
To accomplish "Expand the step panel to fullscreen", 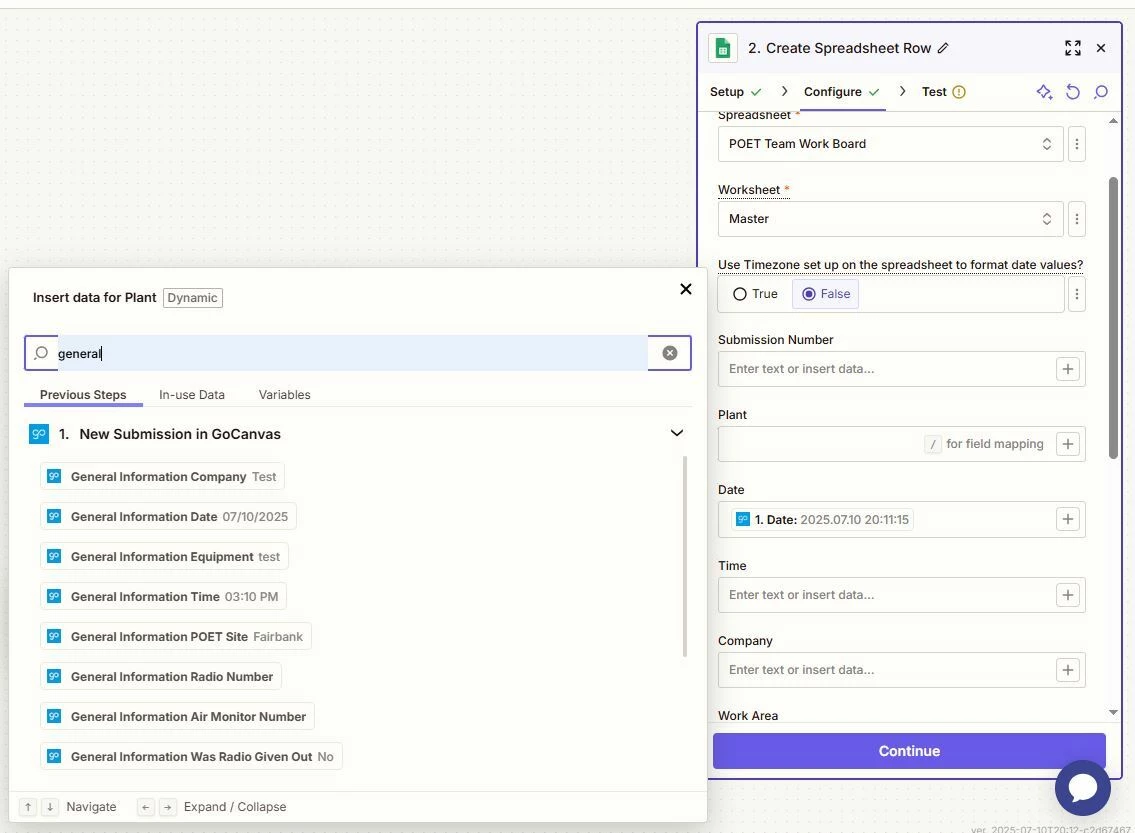I will (1073, 48).
